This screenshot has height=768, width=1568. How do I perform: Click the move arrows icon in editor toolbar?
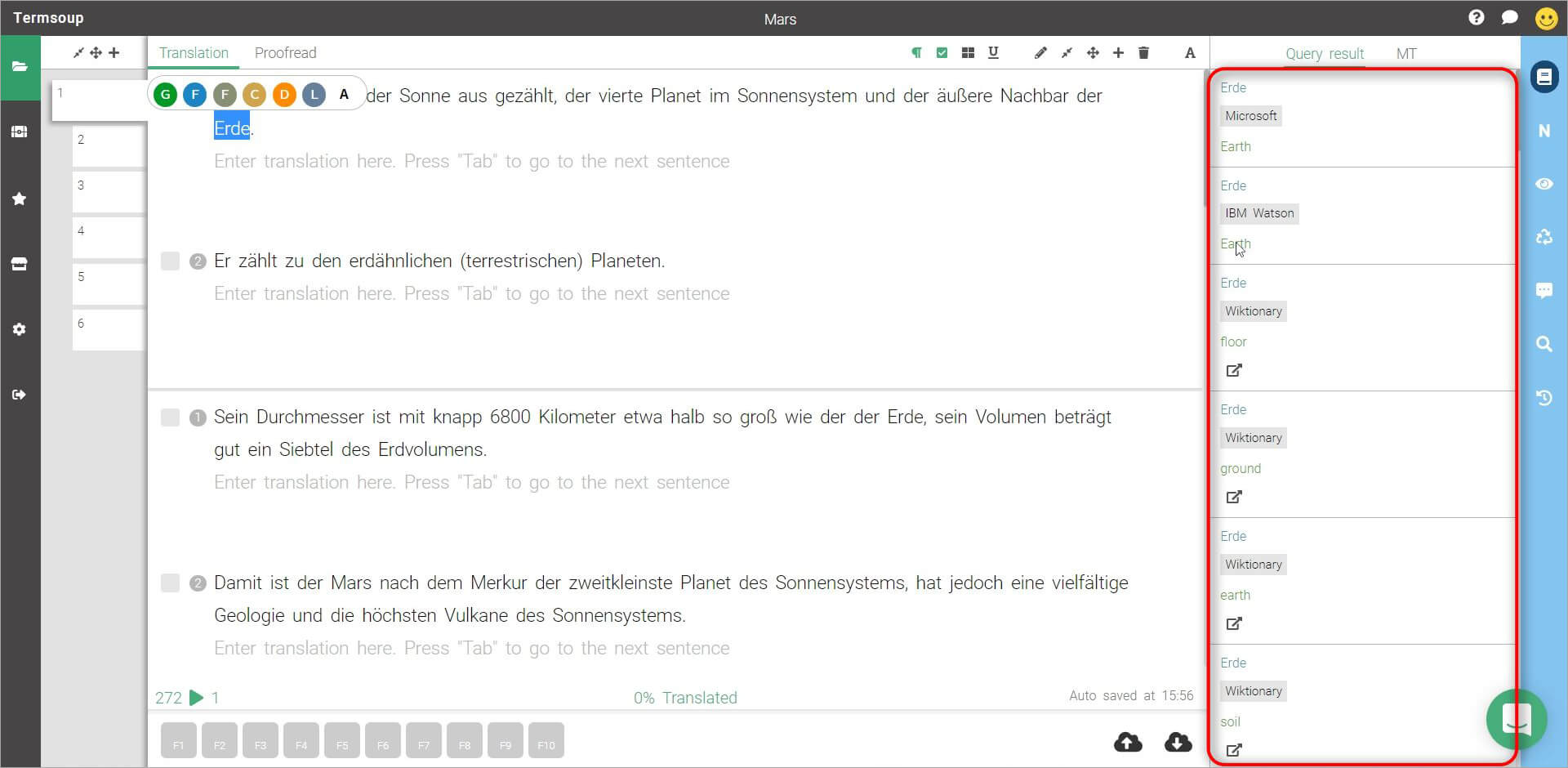pos(1093,53)
